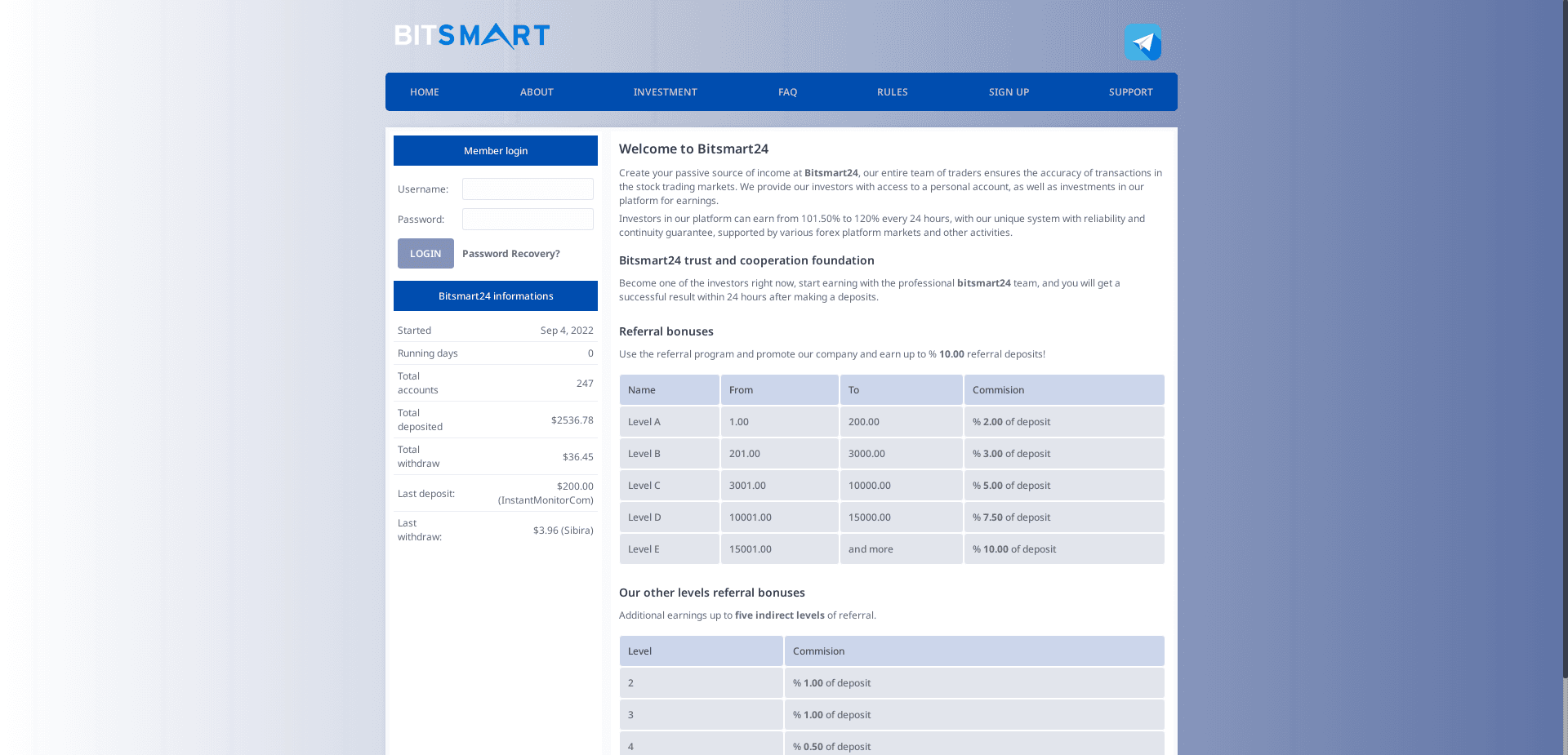
Task: View the RULES page
Action: [892, 91]
